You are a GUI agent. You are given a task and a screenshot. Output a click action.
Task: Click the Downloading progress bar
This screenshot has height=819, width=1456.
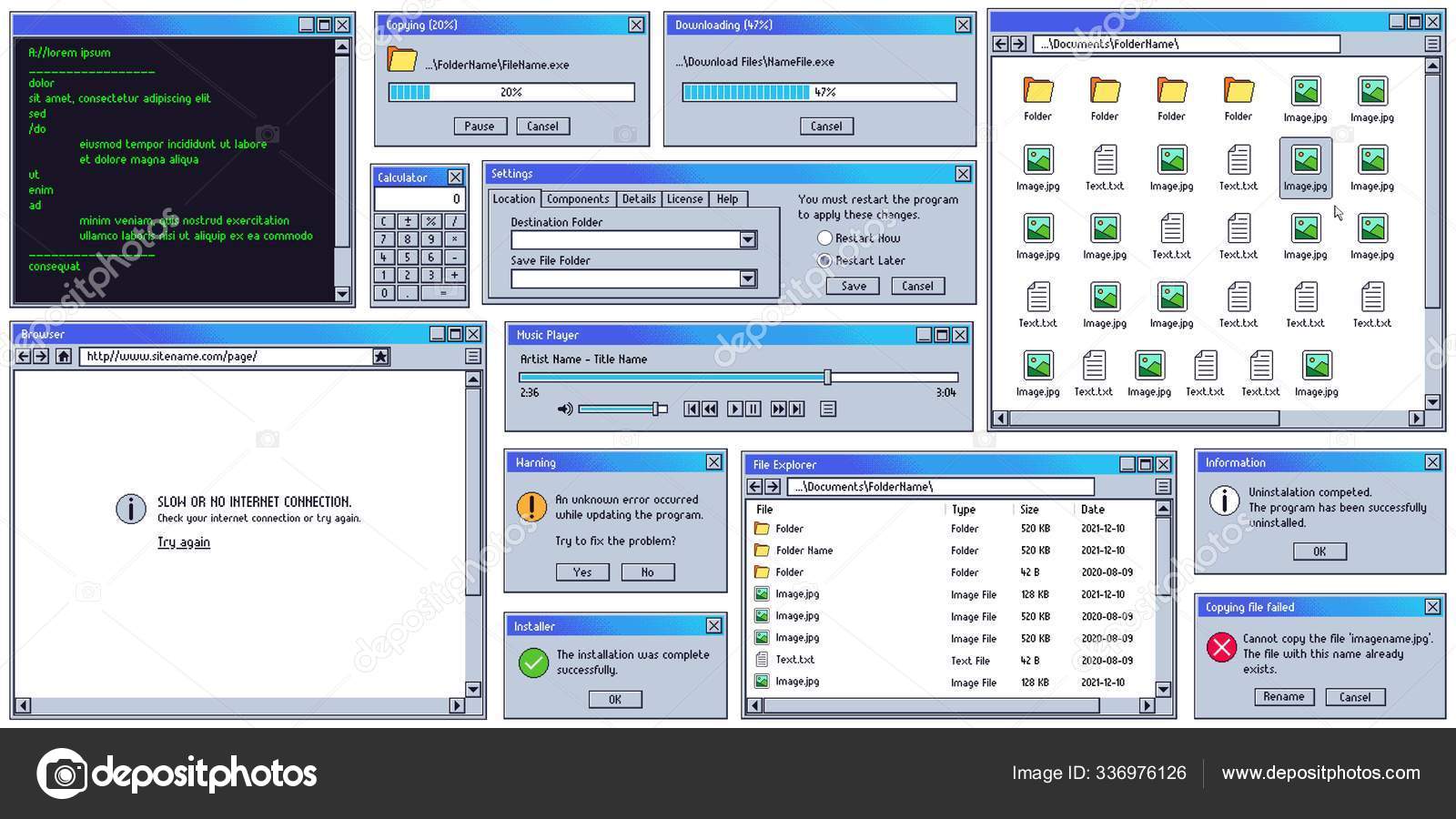point(819,92)
